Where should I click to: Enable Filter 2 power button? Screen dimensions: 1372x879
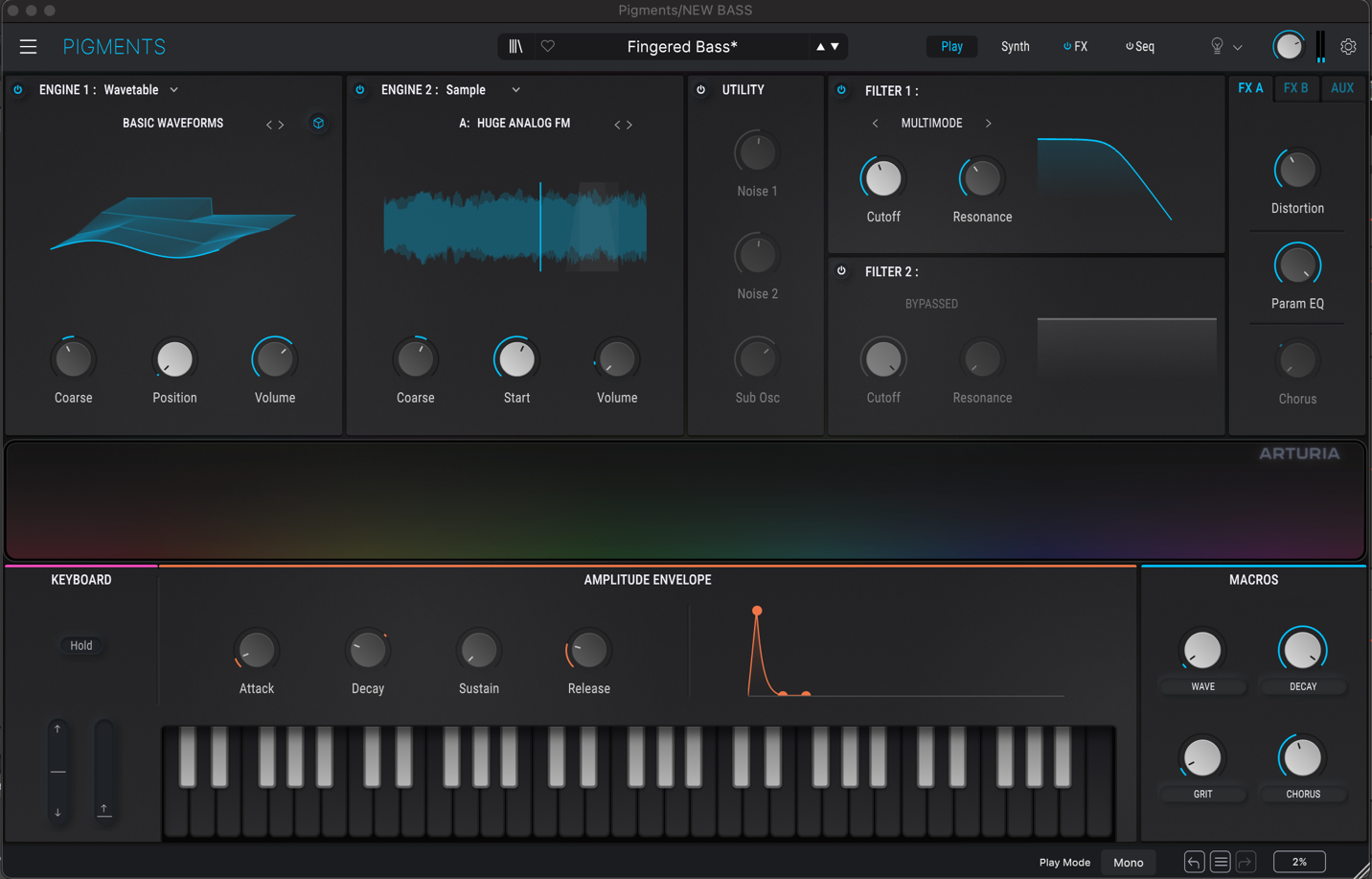842,271
